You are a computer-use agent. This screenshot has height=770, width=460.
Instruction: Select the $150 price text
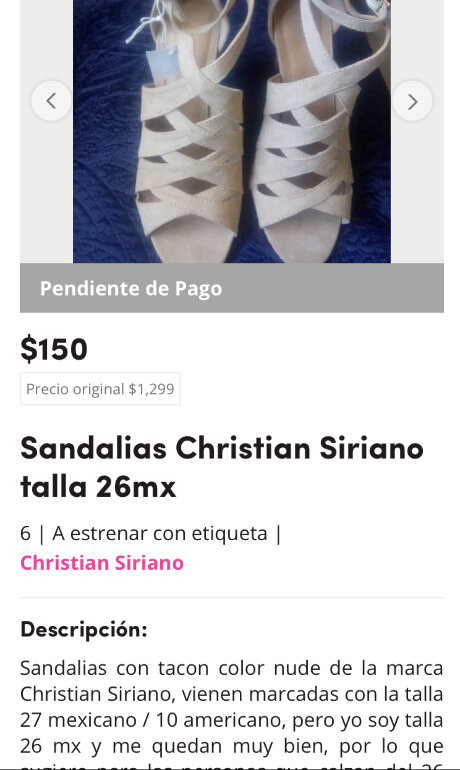tap(54, 349)
